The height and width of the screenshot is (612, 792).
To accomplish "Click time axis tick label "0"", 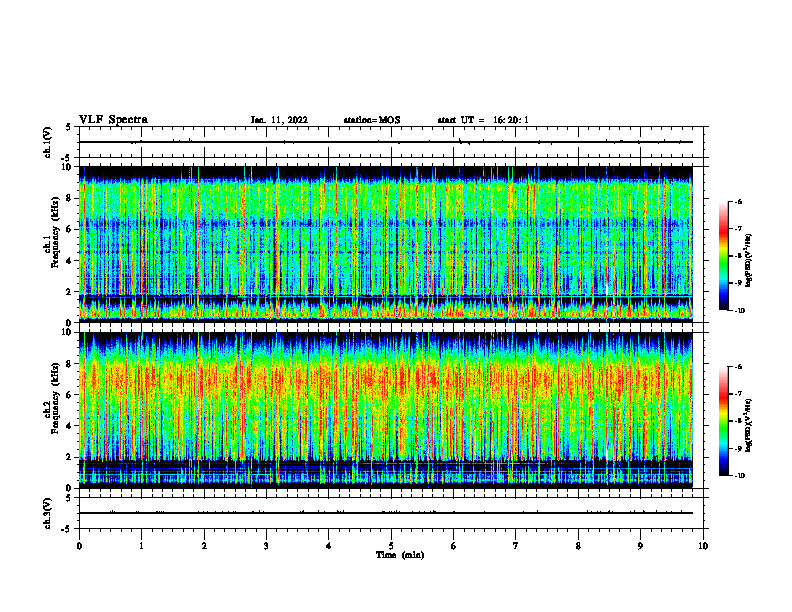I will tap(79, 546).
